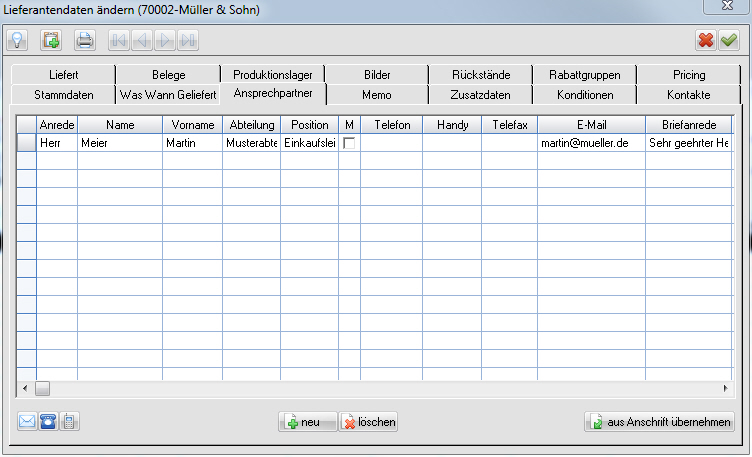Click the red X cancel icon
The height and width of the screenshot is (457, 752).
coord(706,40)
